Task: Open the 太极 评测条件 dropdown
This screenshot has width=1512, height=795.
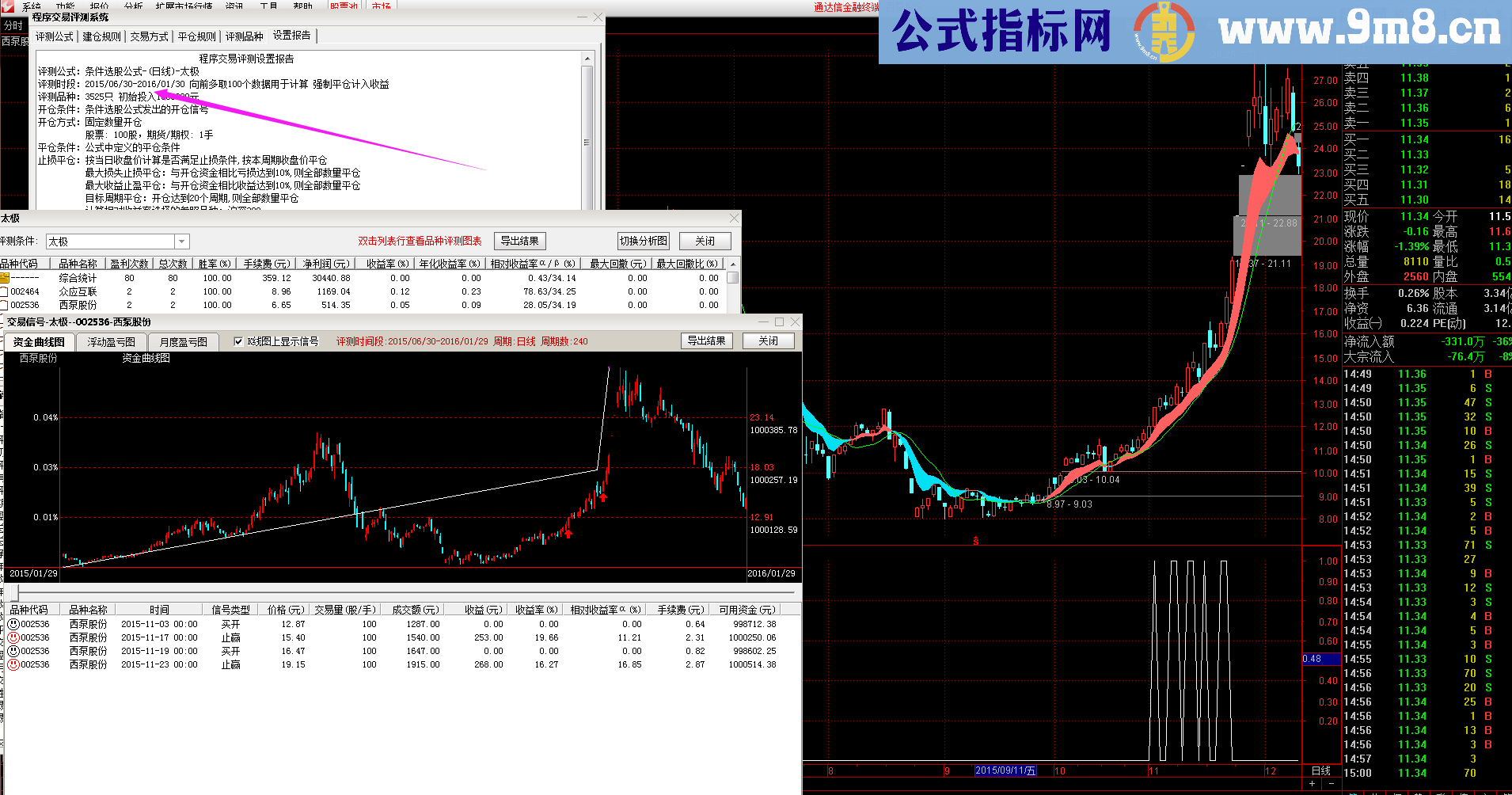Action: click(x=182, y=241)
